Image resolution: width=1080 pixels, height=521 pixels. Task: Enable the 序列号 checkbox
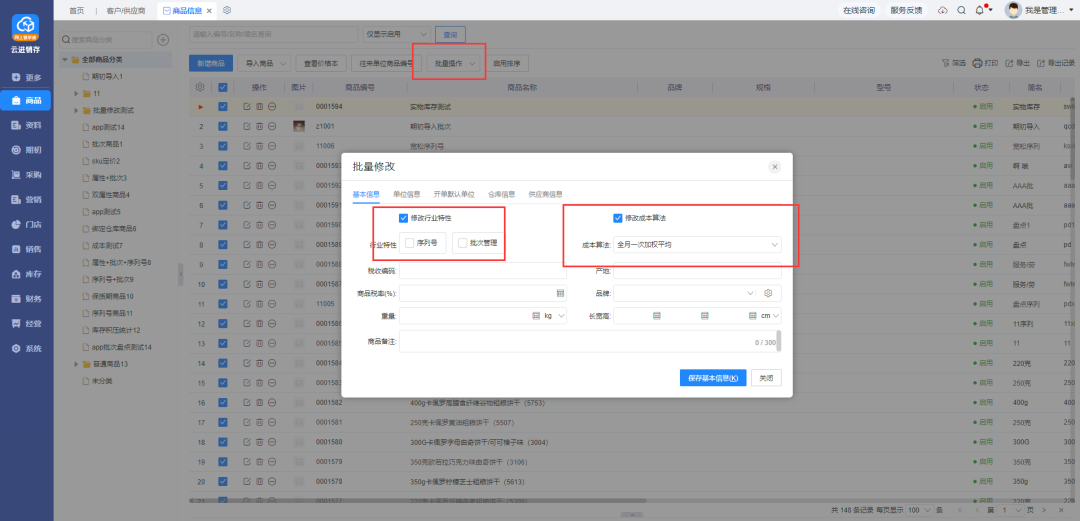click(410, 243)
